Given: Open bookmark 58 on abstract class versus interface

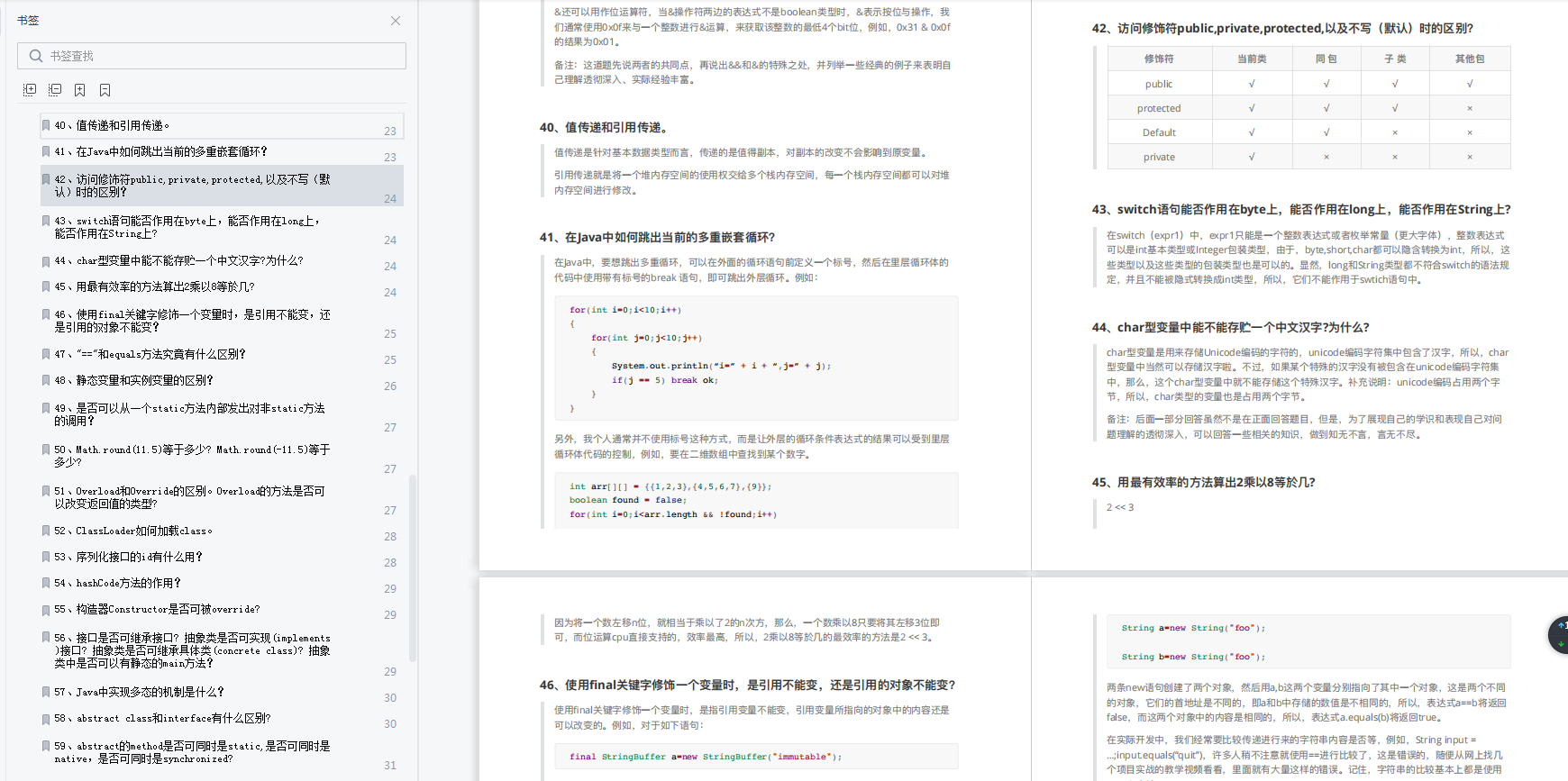Looking at the screenshot, I should point(222,718).
